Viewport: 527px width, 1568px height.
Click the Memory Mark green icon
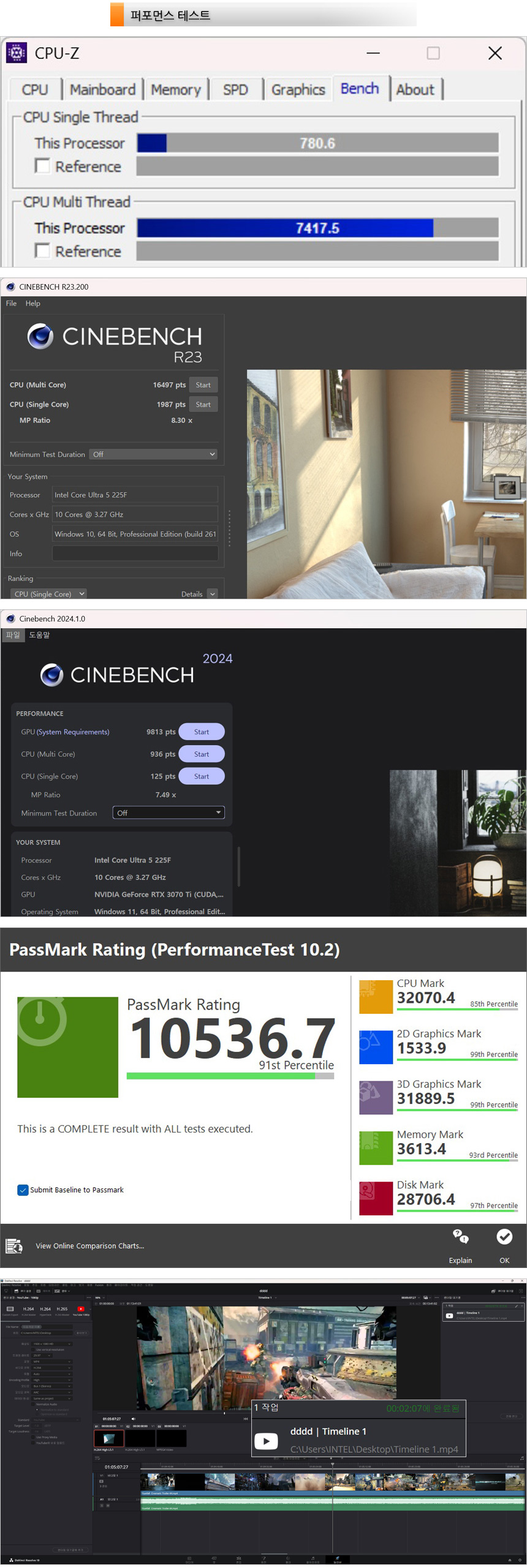376,1148
